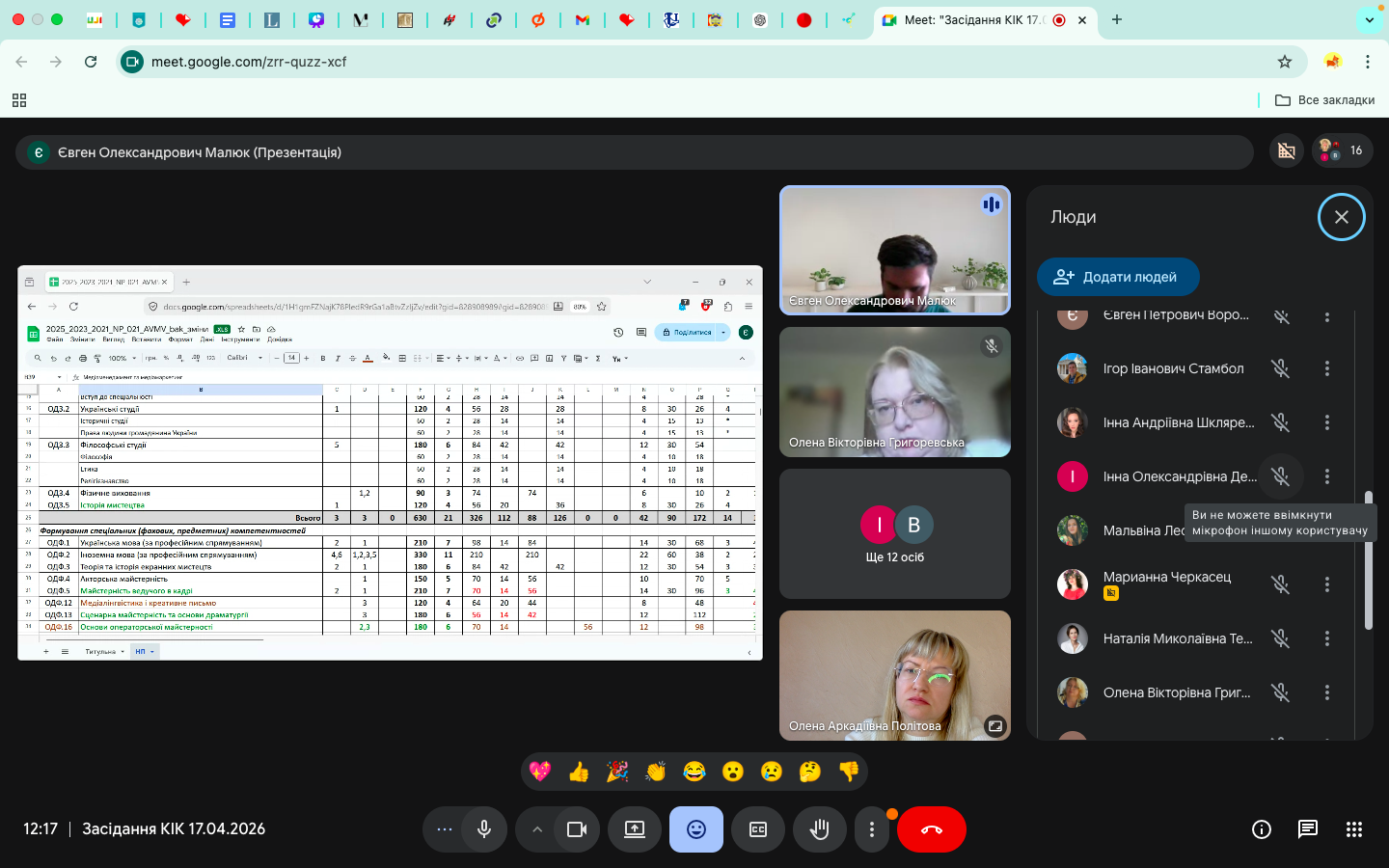Open the chat messages icon
This screenshot has height=868, width=1389.
click(x=1308, y=829)
